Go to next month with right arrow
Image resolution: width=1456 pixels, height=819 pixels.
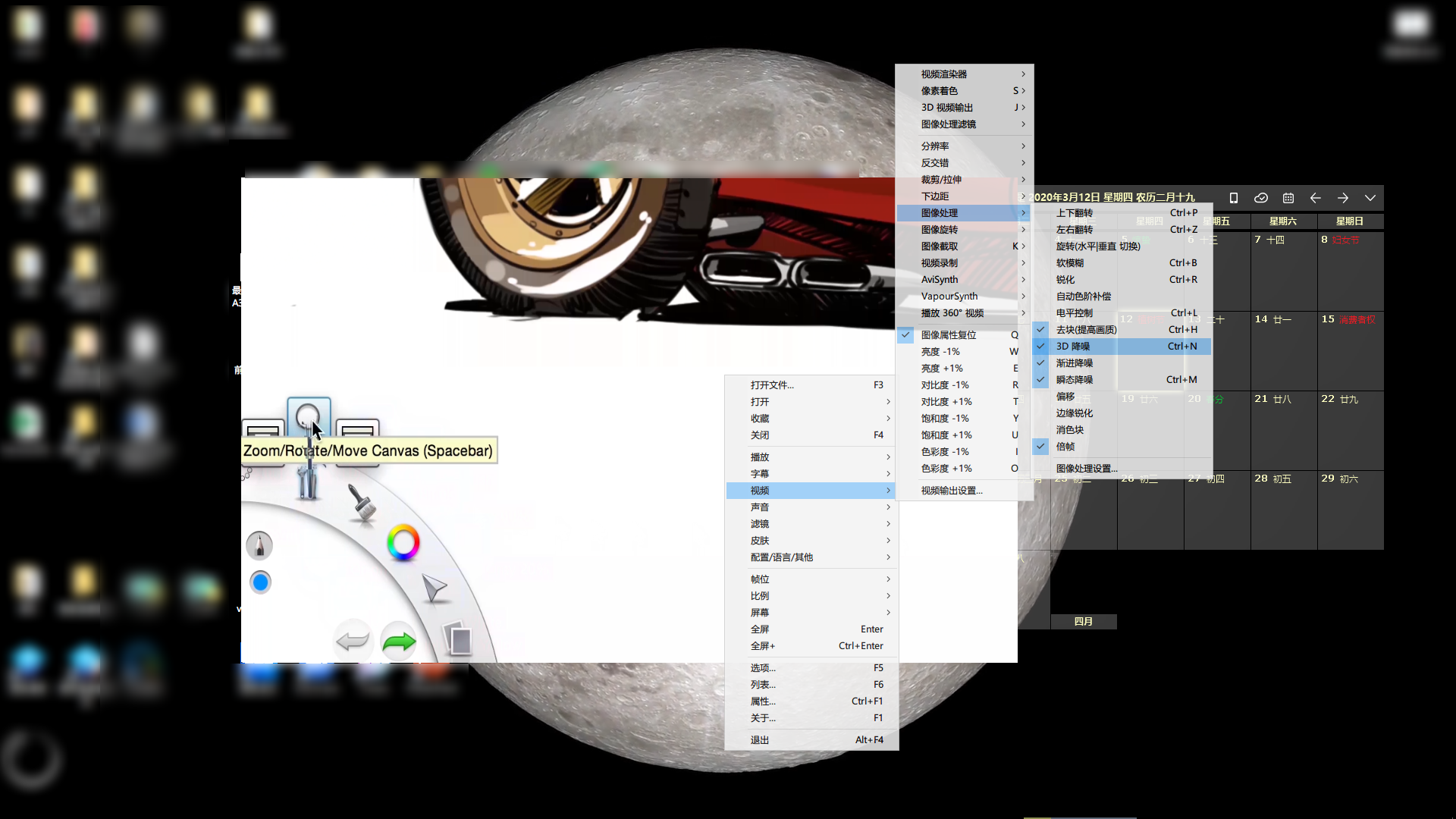1343,198
